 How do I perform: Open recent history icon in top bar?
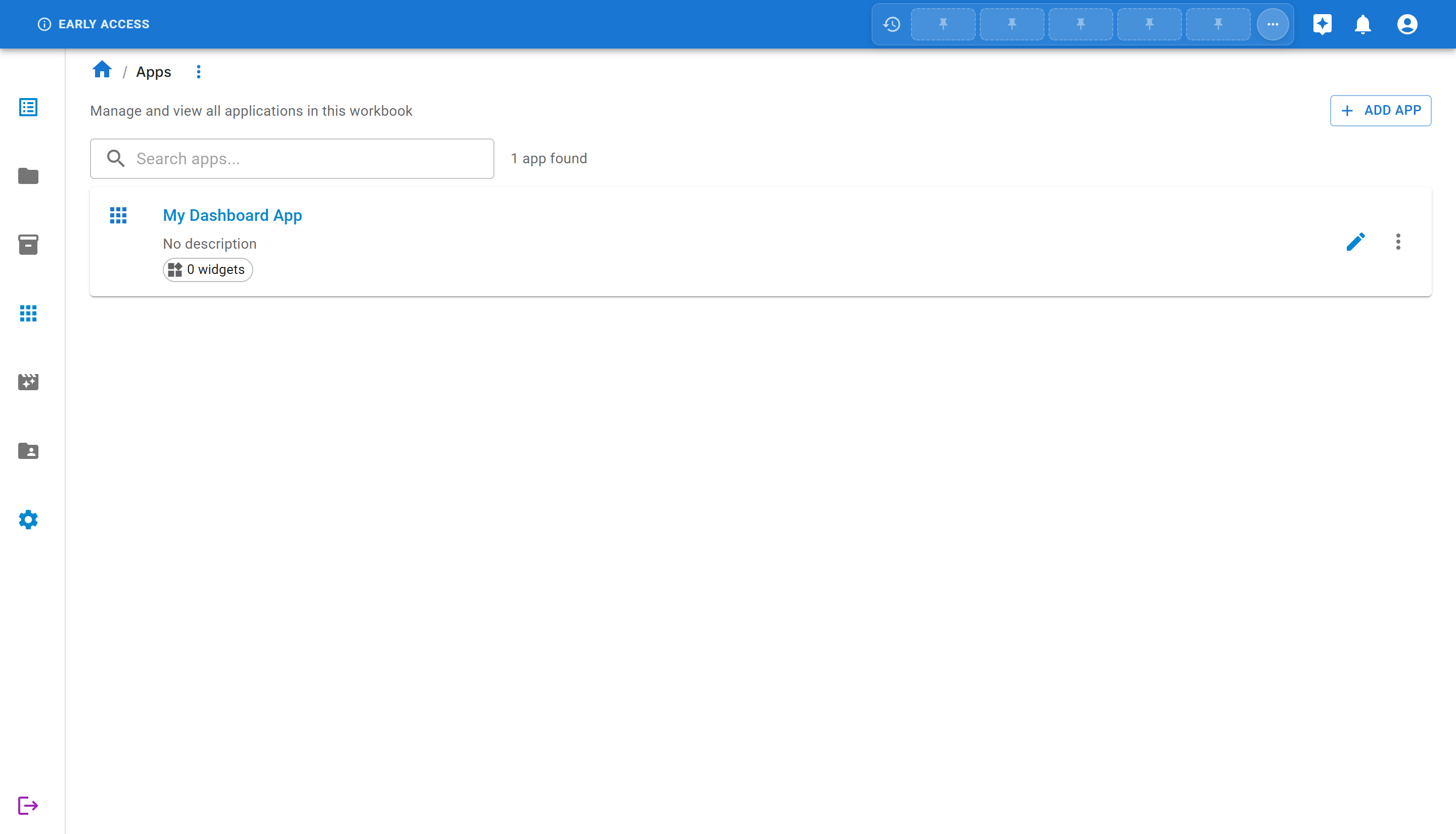coord(892,24)
